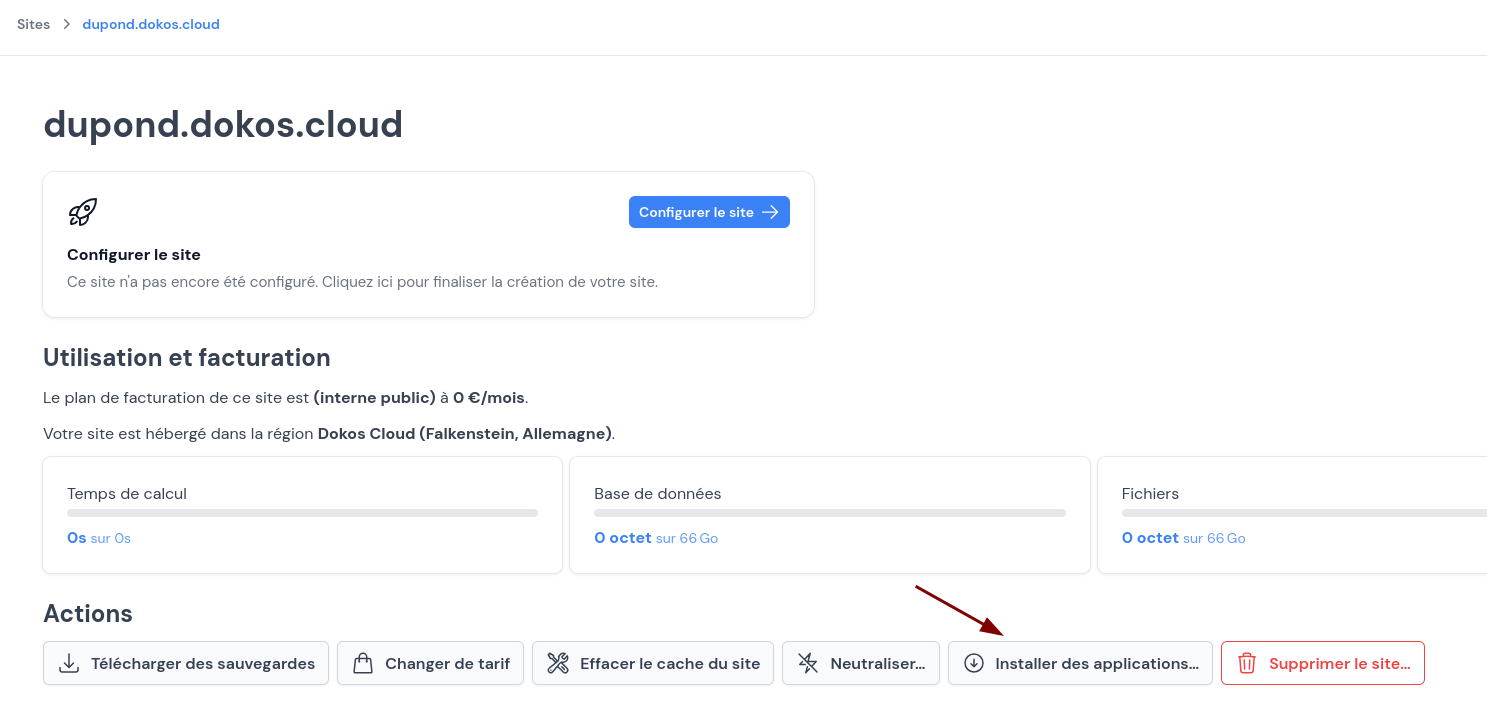
Task: Click the Base de données usage bar
Action: coord(829,513)
